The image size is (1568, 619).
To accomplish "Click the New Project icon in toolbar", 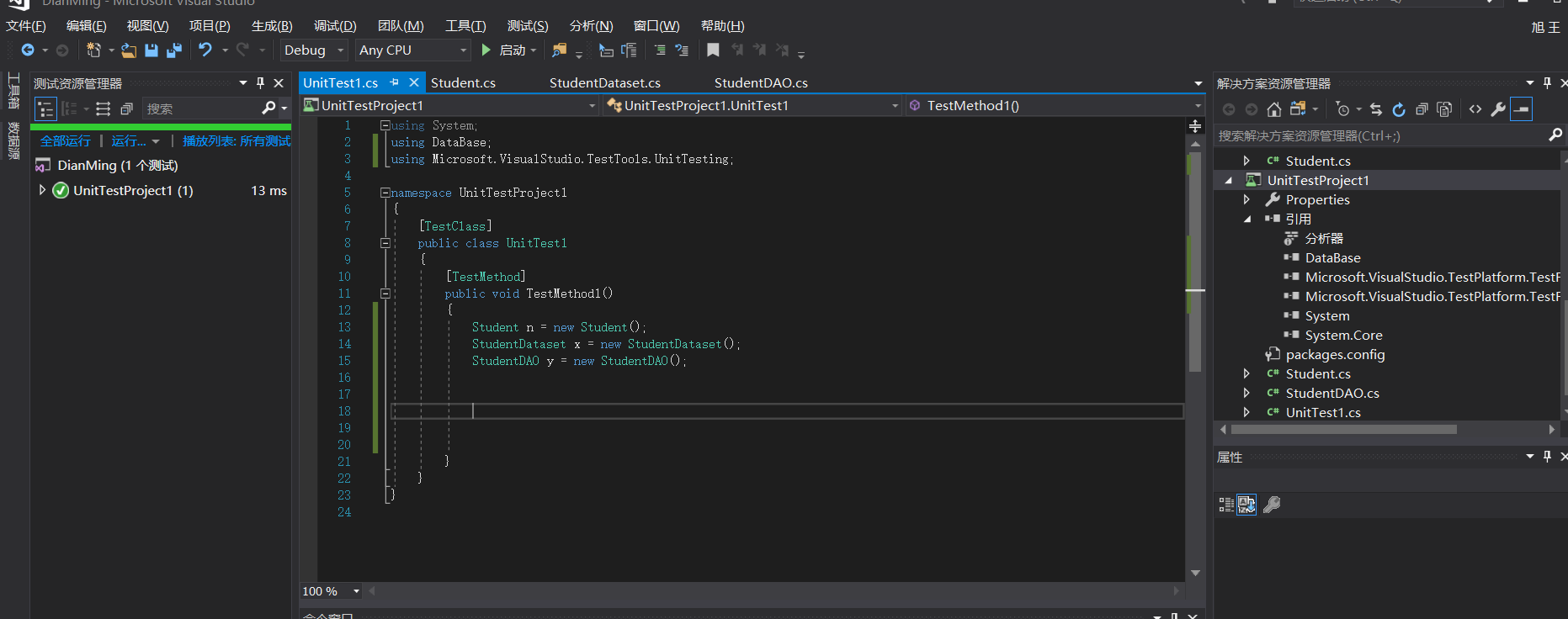I will (93, 50).
